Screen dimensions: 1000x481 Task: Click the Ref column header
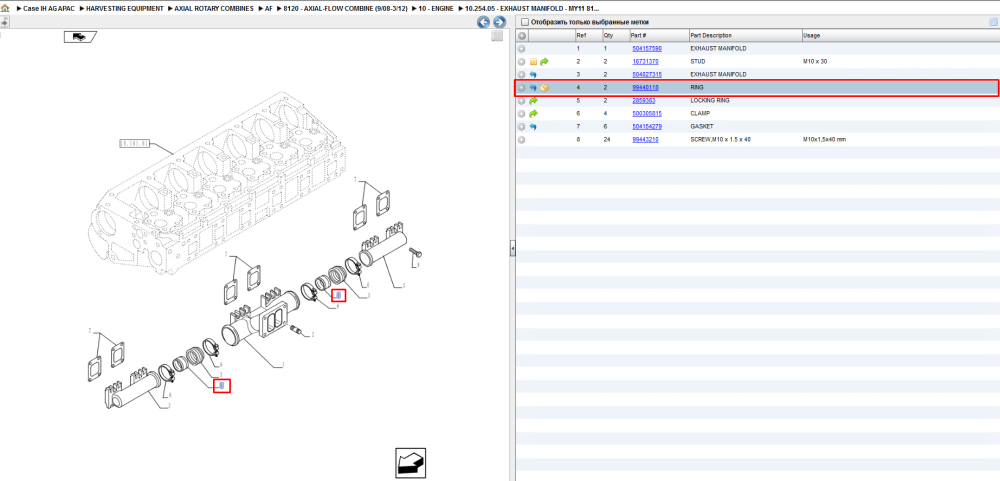pos(587,36)
